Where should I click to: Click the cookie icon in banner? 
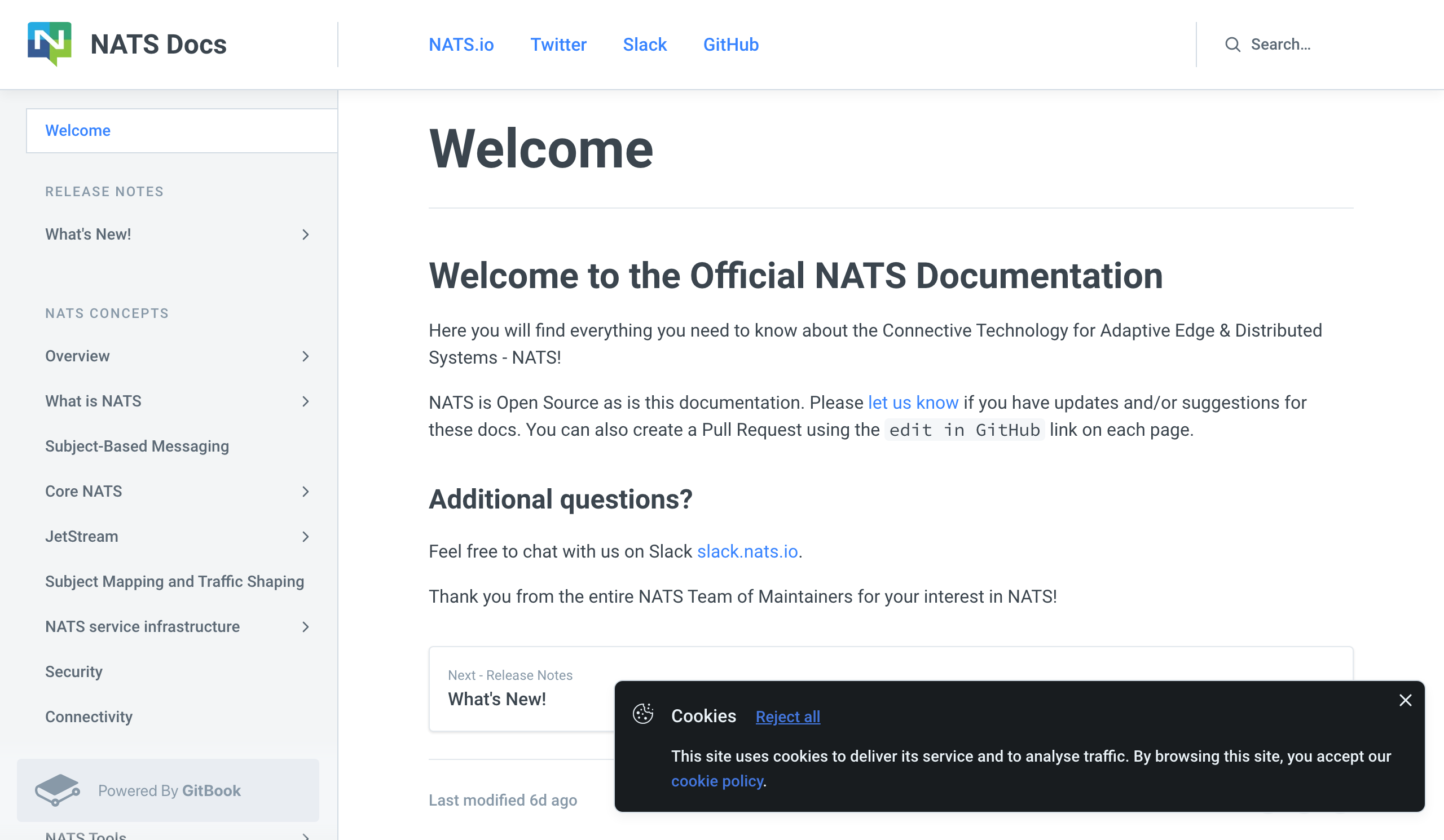(x=643, y=714)
